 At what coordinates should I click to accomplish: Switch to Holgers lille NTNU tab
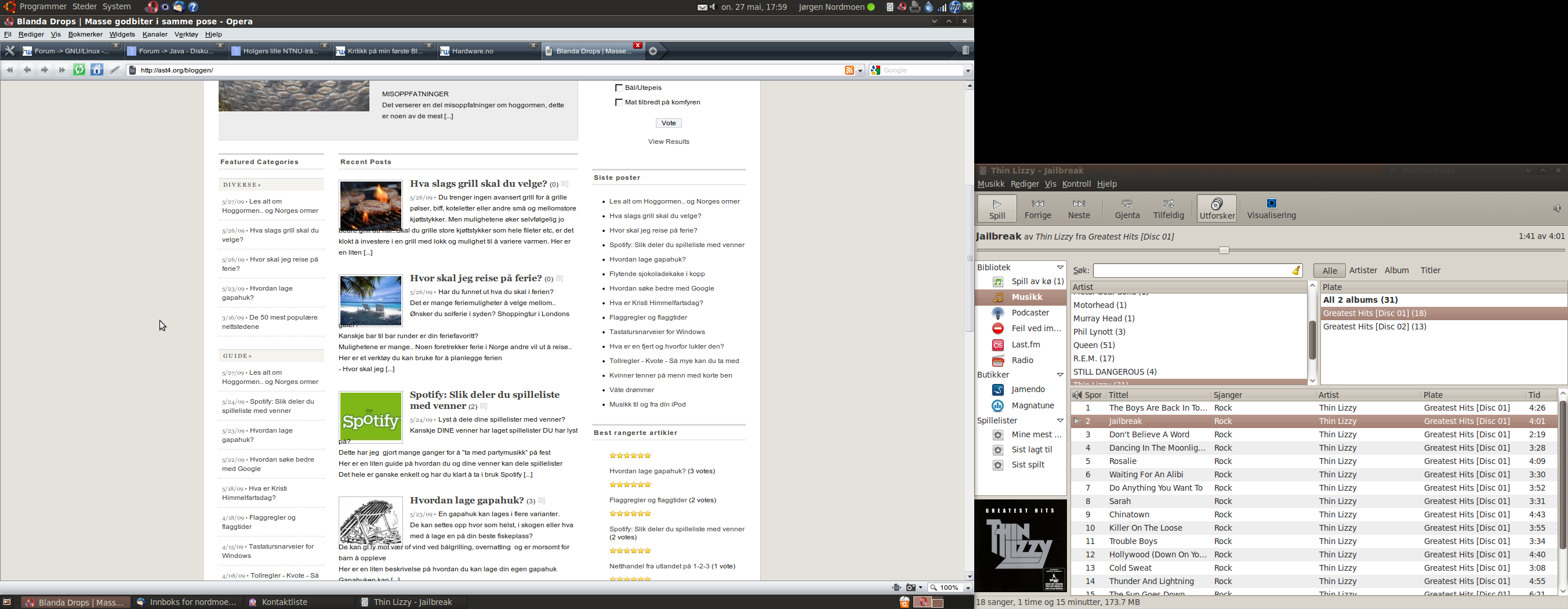coord(280,51)
